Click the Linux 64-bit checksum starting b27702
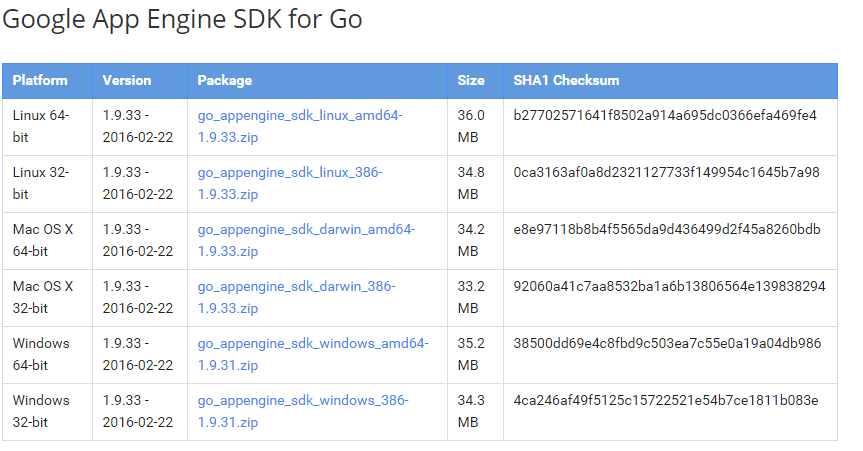863x451 pixels. pos(665,116)
